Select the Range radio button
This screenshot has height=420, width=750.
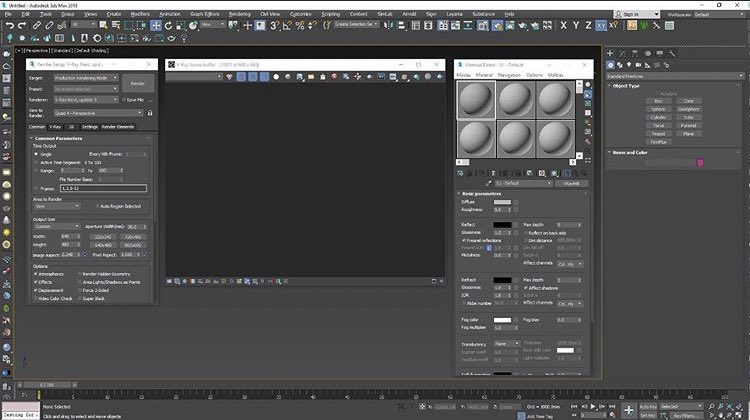pos(36,170)
